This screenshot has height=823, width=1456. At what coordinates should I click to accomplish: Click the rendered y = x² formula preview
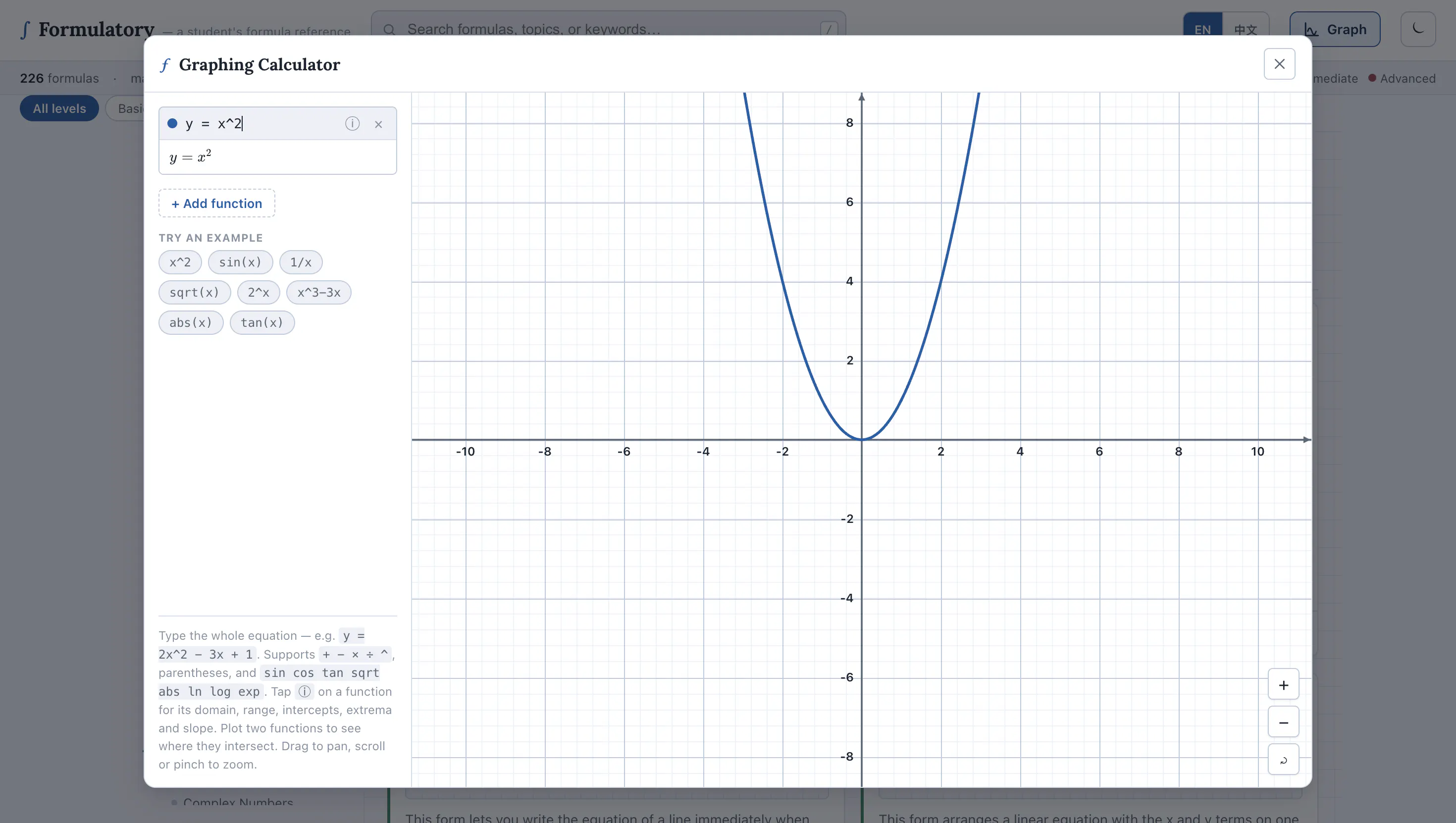tap(191, 156)
